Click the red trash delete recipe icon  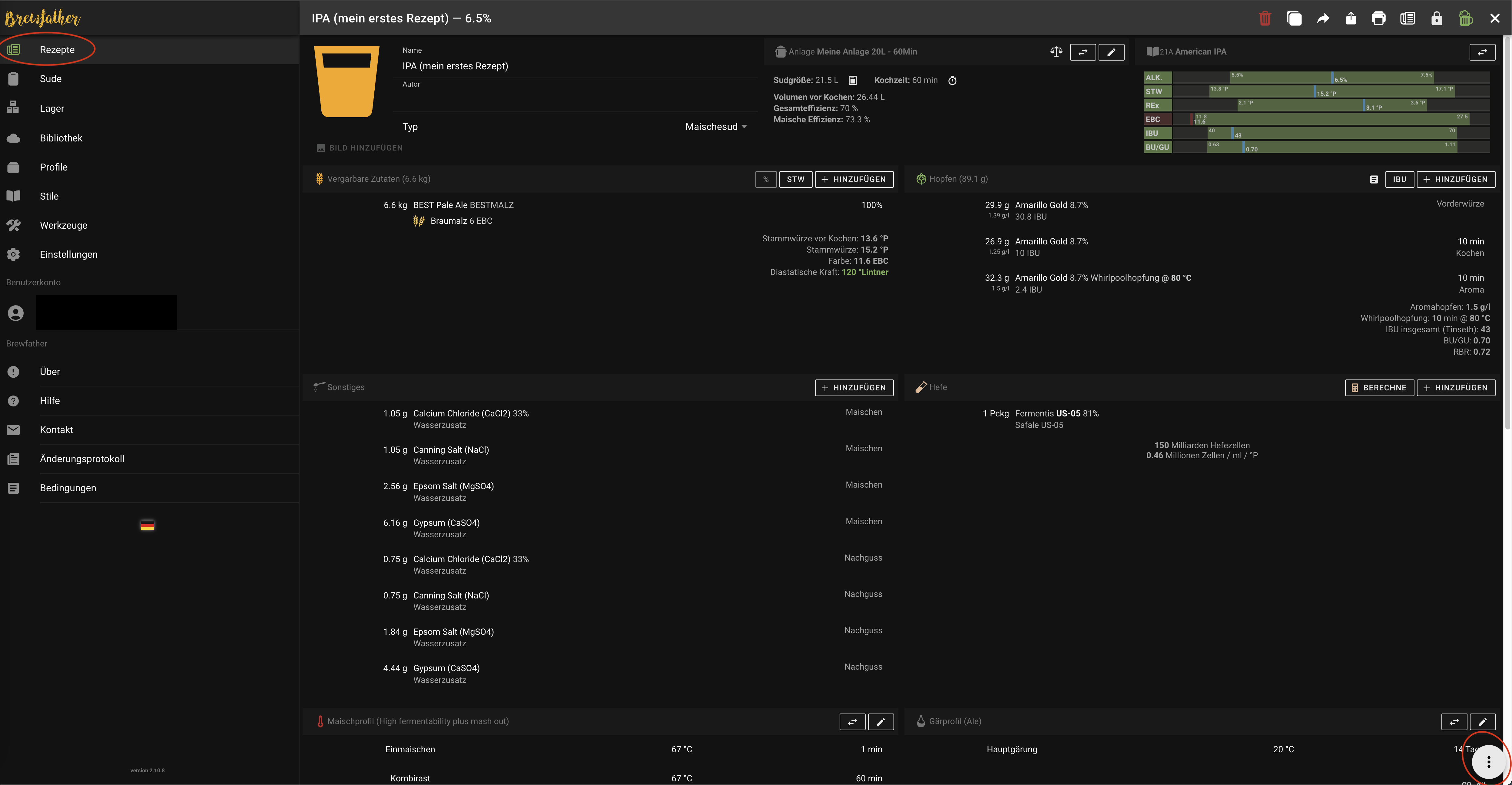[x=1264, y=19]
